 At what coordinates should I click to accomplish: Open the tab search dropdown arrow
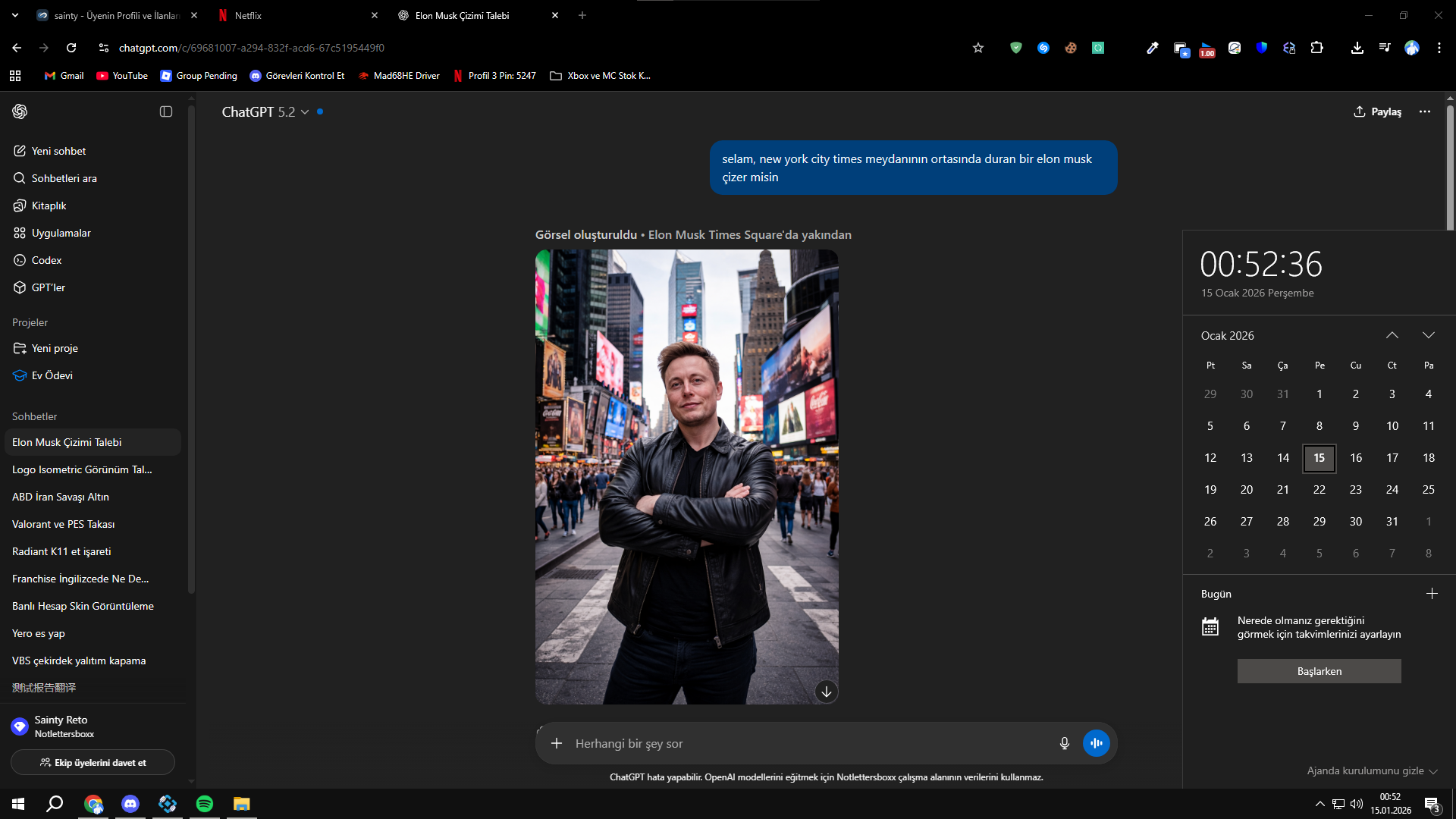(15, 15)
